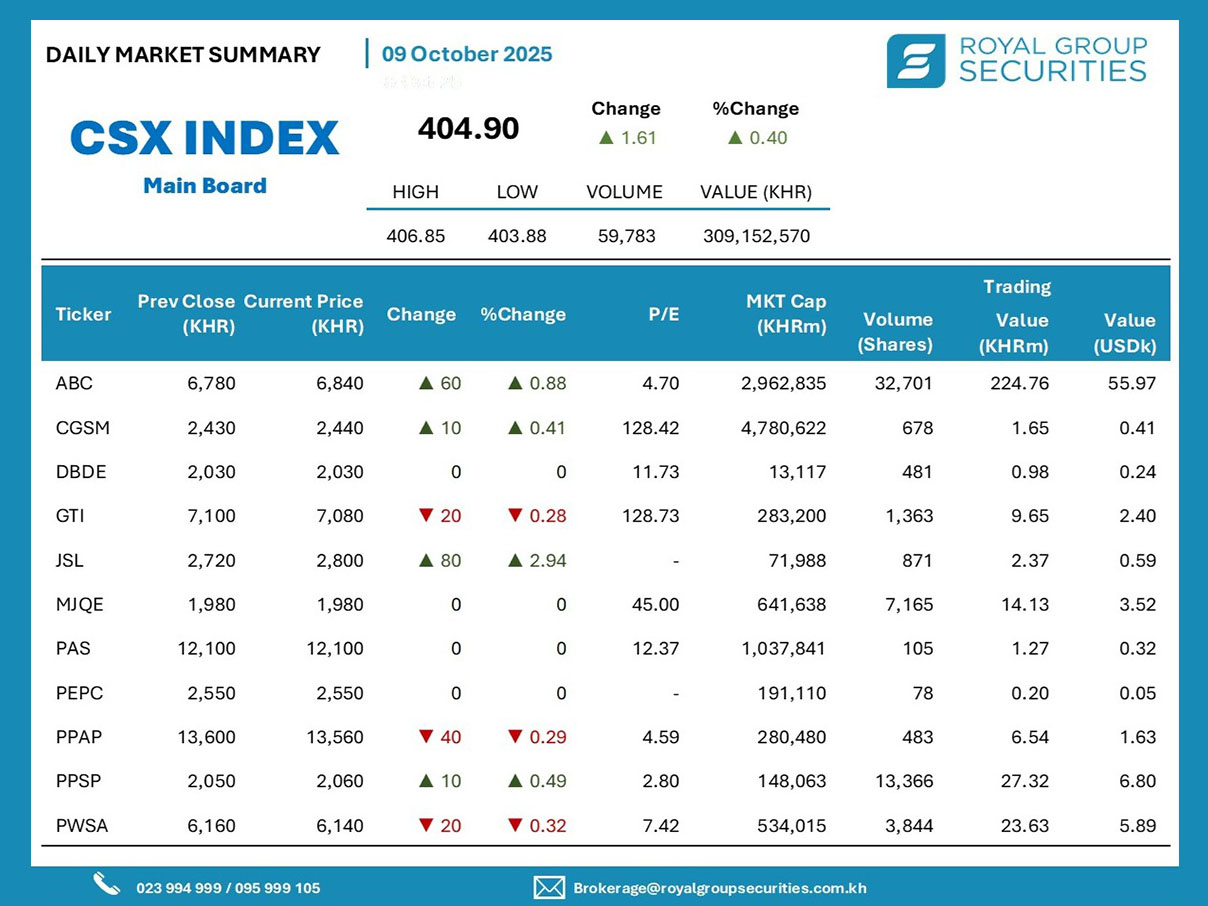Click the green up arrow beside index %change 0.40
This screenshot has height=906, width=1208.
pos(735,138)
